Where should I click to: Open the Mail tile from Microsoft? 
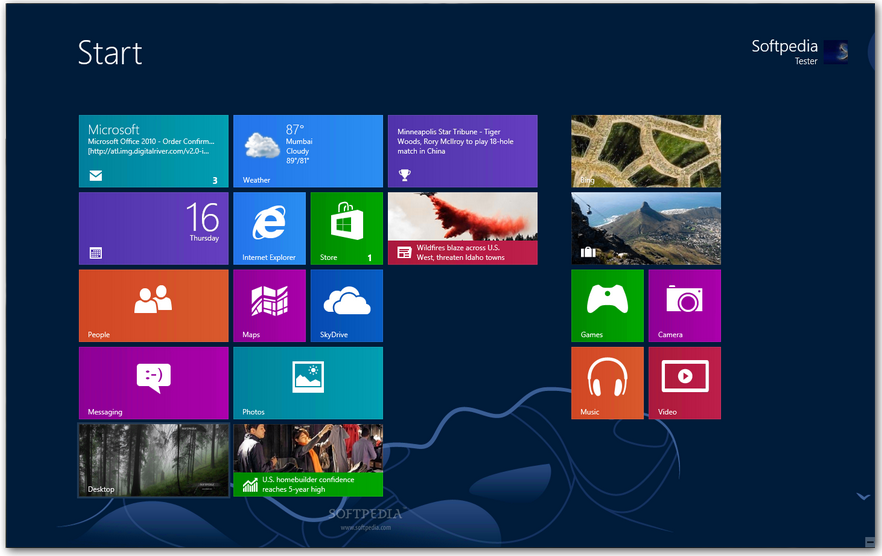click(x=154, y=151)
